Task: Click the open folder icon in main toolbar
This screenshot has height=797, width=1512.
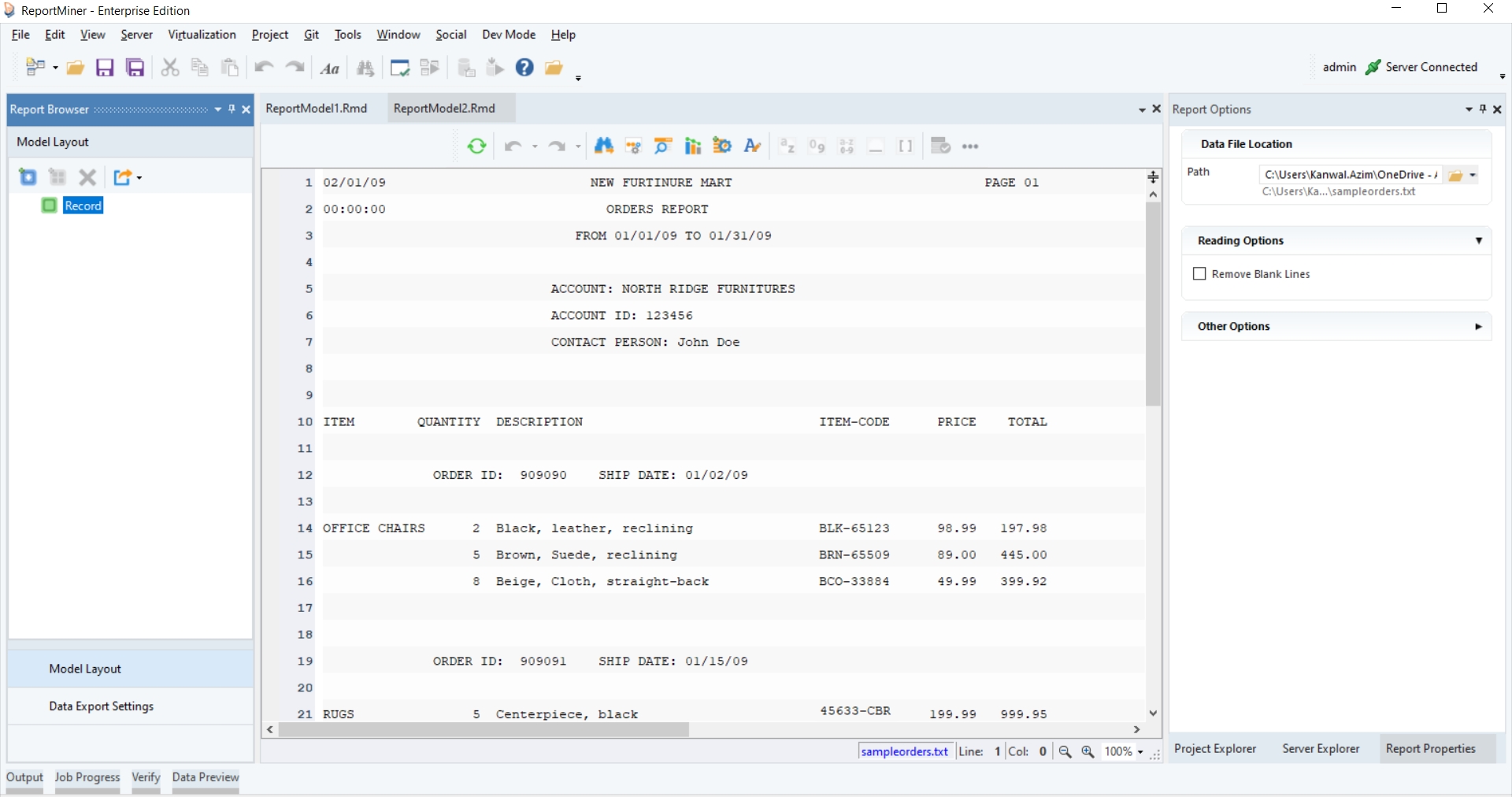Action: [x=76, y=68]
